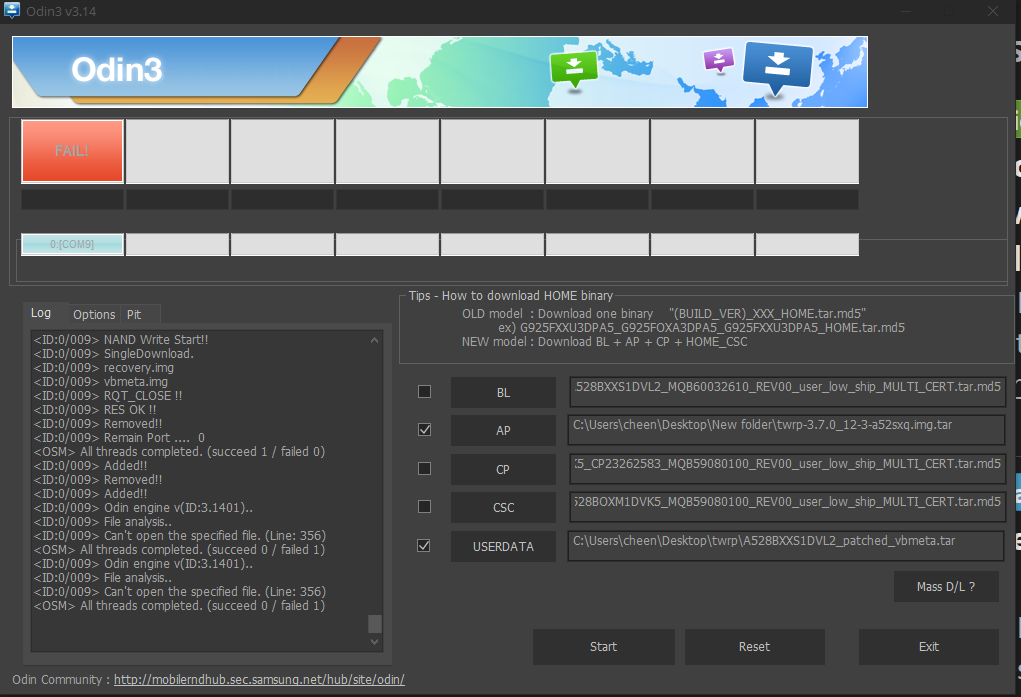Screen dimensions: 1021x697
Task: Click the red FAIL! status box
Action: (x=72, y=150)
